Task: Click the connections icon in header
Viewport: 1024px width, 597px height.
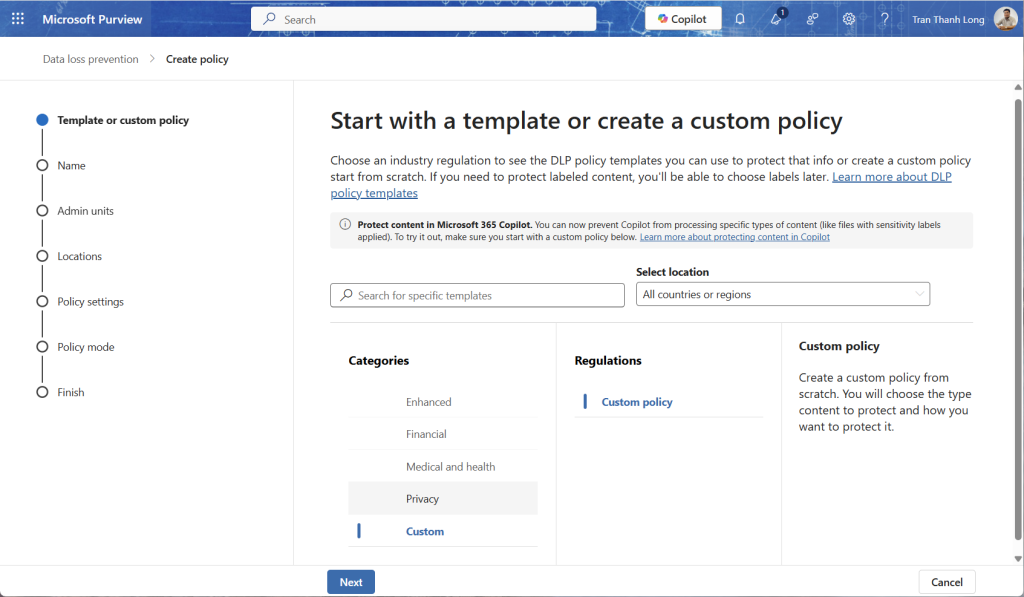Action: [812, 19]
